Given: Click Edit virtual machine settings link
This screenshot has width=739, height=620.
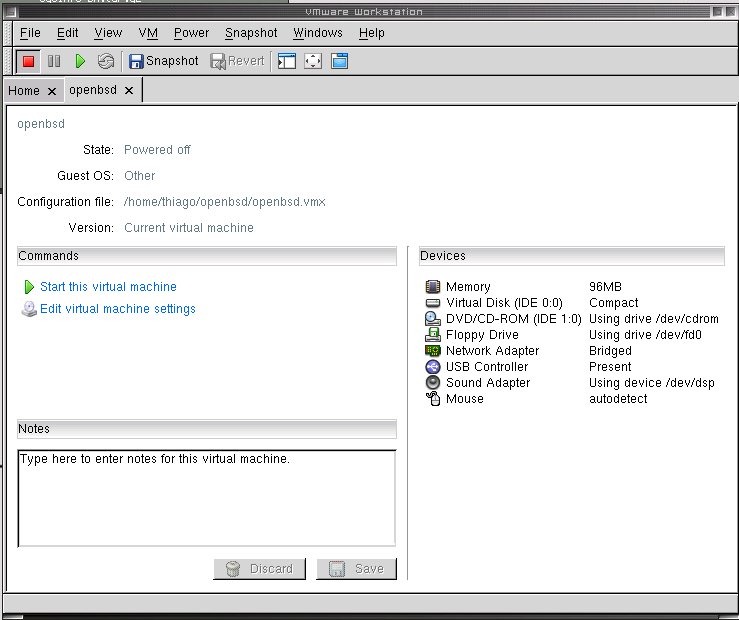Looking at the screenshot, I should [x=118, y=309].
